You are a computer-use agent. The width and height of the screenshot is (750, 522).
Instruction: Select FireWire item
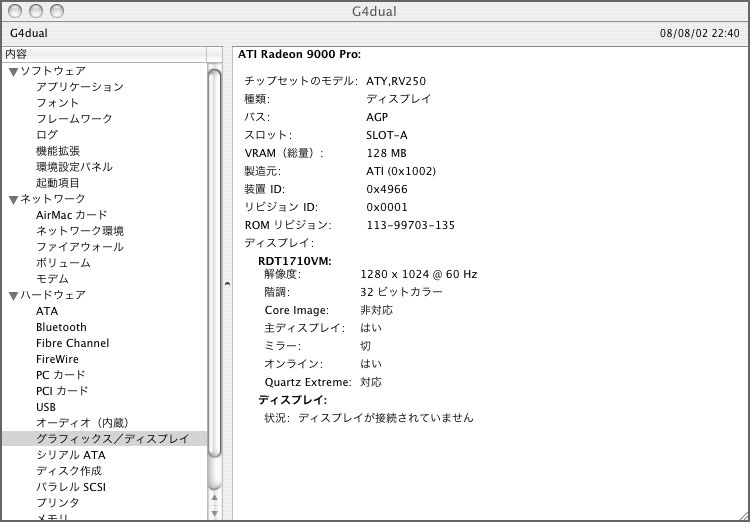click(57, 359)
